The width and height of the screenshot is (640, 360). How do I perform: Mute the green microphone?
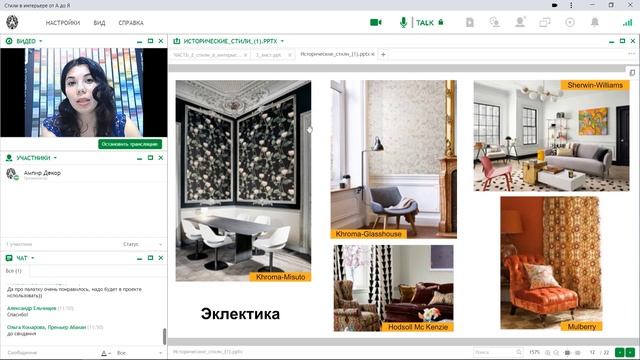point(403,22)
